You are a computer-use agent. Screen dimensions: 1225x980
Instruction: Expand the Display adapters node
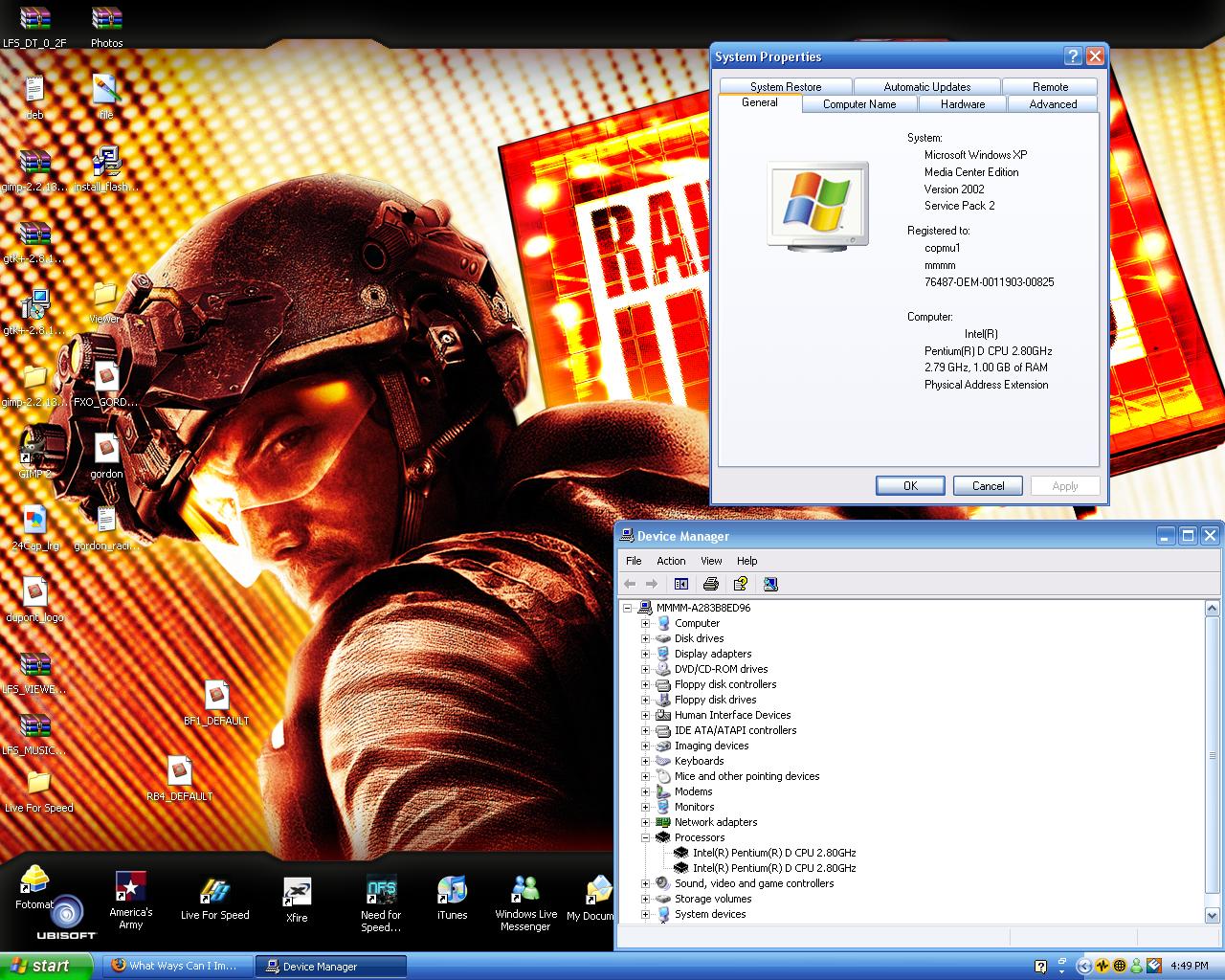click(645, 654)
